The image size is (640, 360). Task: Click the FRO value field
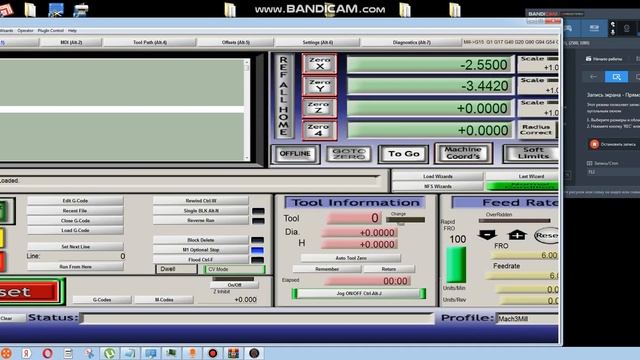[524, 256]
